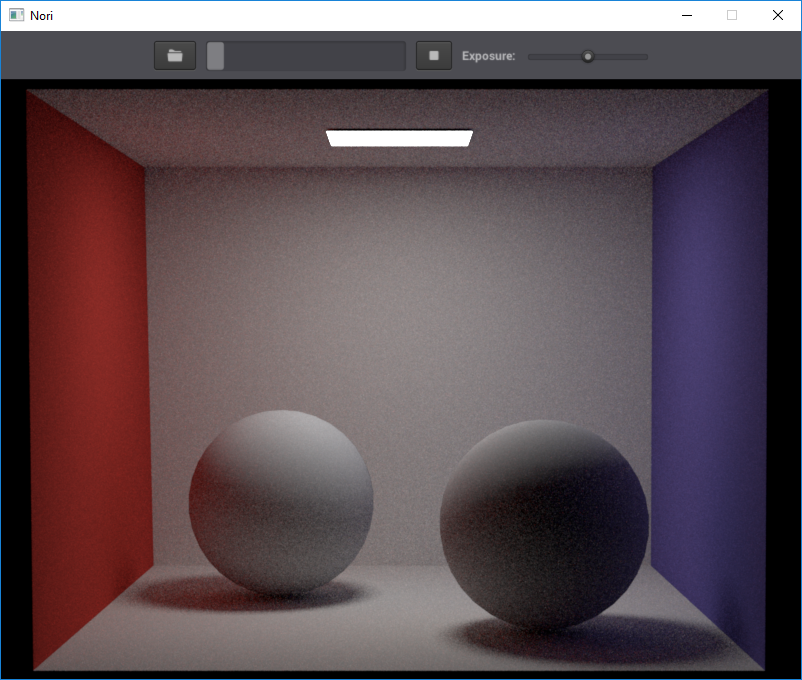Viewport: 802px width, 680px height.
Task: Close the Nori window
Action: (x=777, y=15)
